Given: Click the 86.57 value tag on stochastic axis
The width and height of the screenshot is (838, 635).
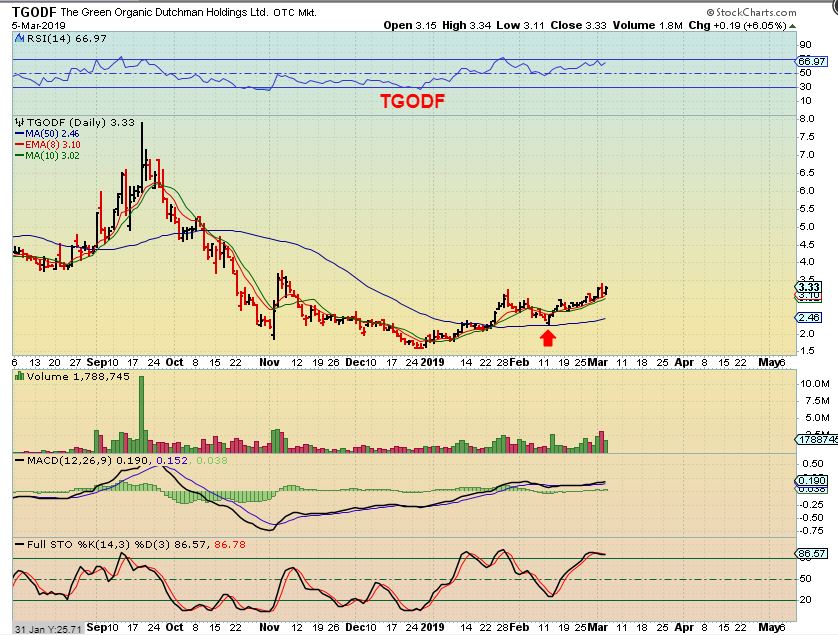Looking at the screenshot, I should (811, 553).
